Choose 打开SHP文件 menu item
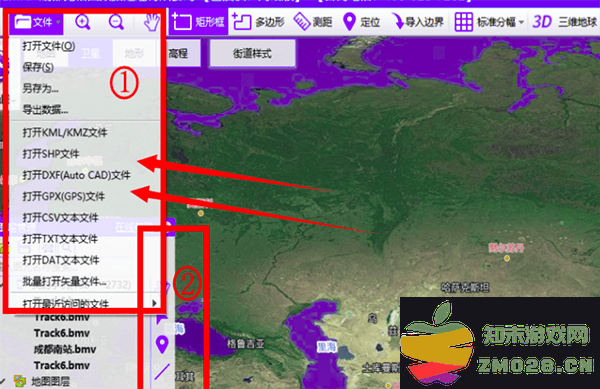Image resolution: width=600 pixels, height=389 pixels. pos(51,154)
